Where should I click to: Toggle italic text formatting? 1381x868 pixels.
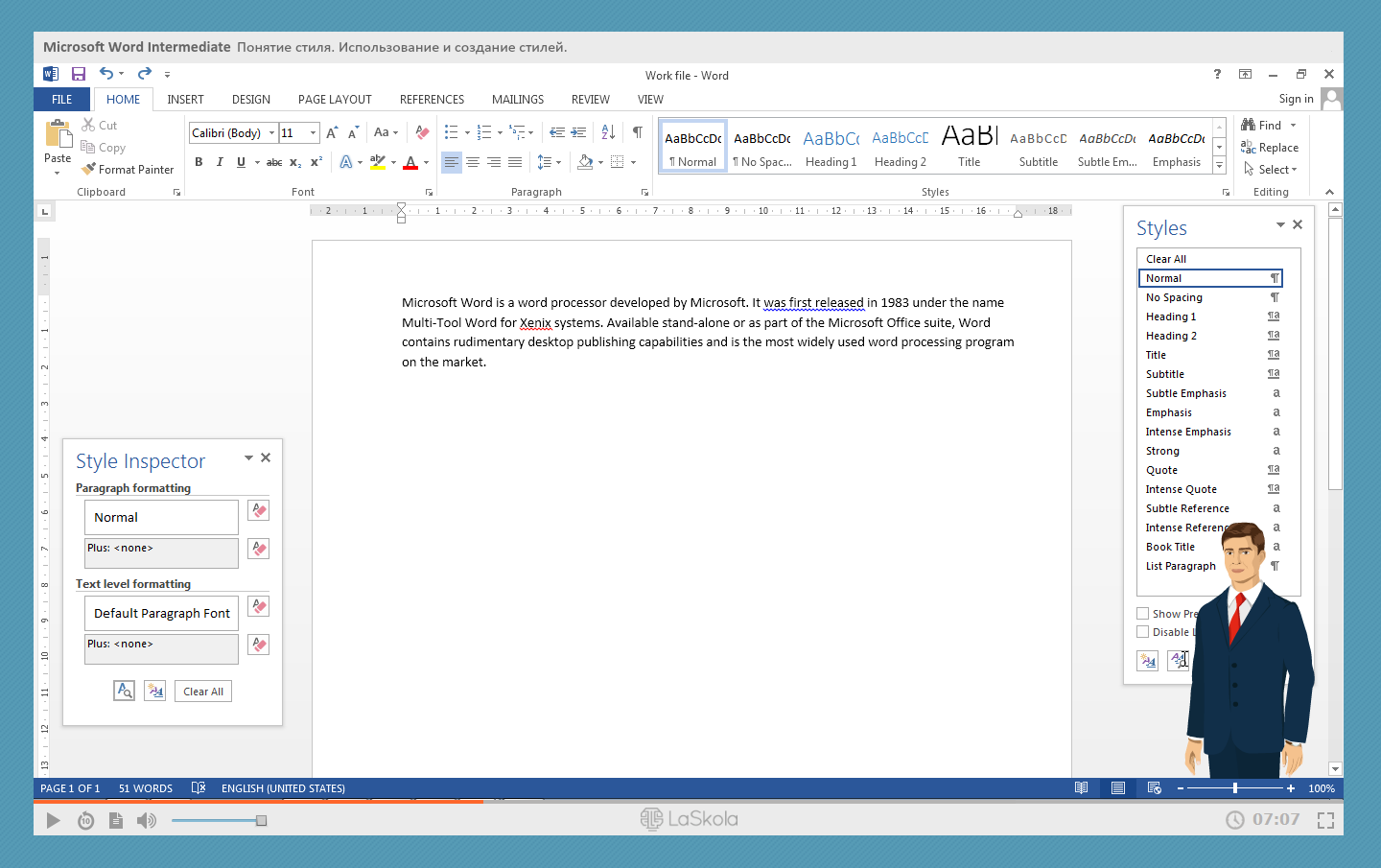point(220,162)
